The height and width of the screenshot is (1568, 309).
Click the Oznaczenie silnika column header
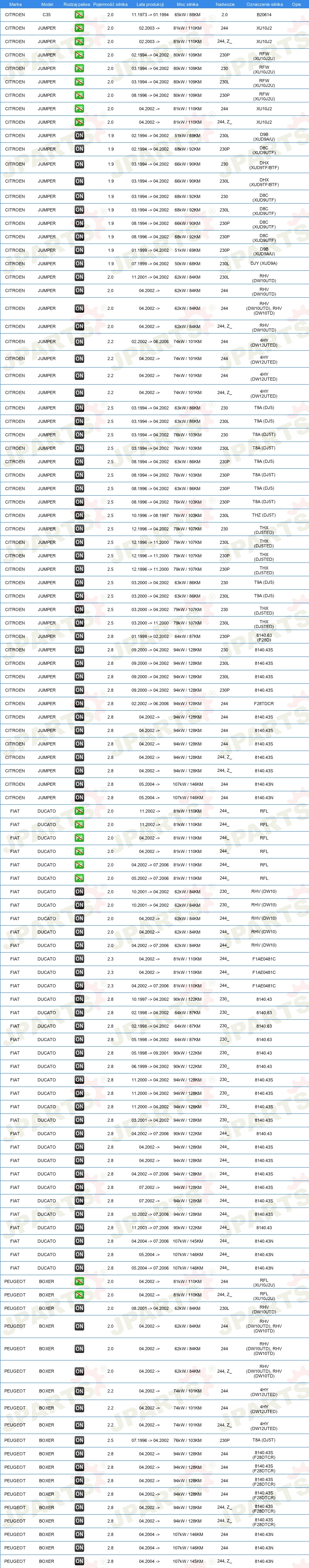[265, 4]
